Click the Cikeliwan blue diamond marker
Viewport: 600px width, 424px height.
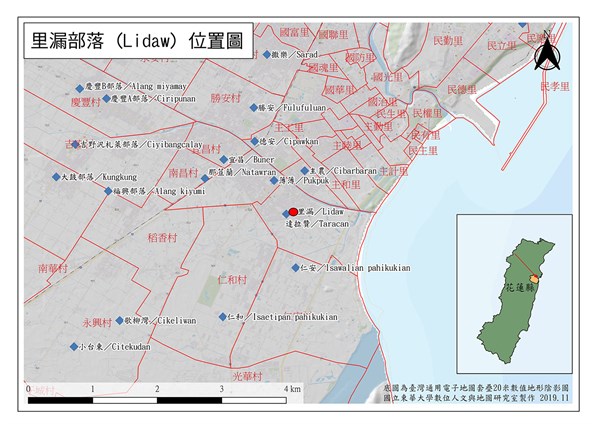[x=118, y=321]
